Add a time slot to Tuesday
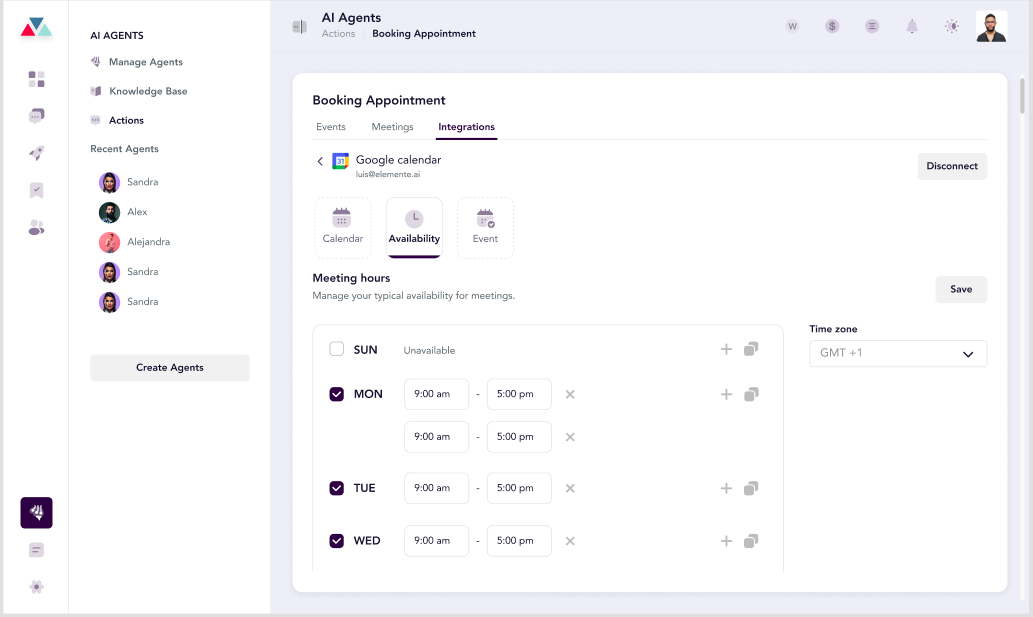The width and height of the screenshot is (1033, 617). 726,489
